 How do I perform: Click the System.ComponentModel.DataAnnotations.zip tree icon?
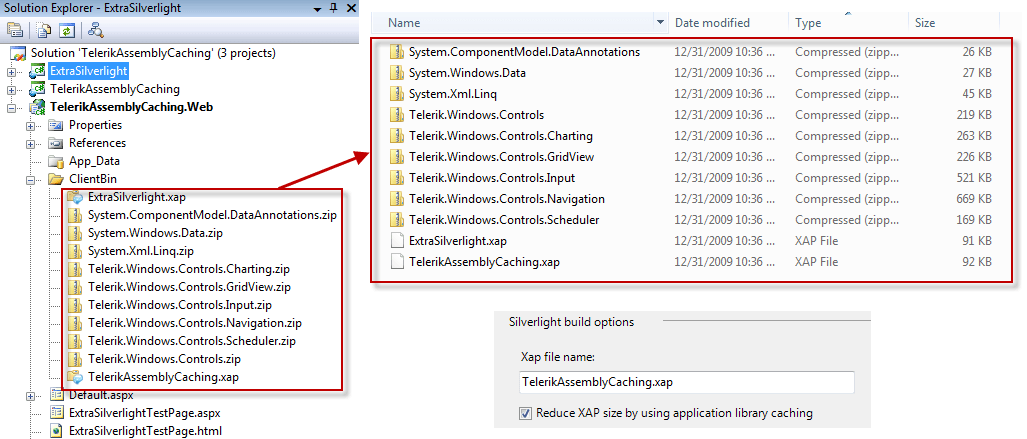(75, 214)
